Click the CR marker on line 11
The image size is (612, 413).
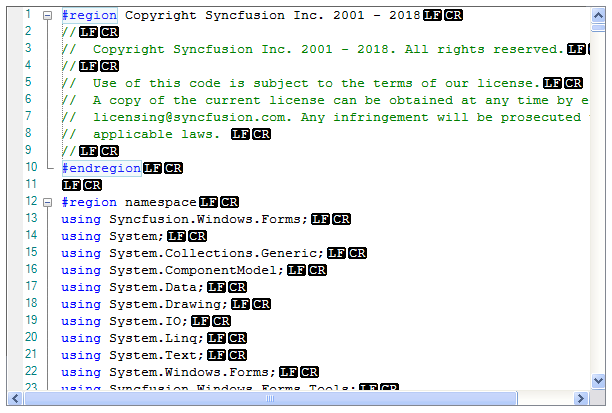point(92,185)
